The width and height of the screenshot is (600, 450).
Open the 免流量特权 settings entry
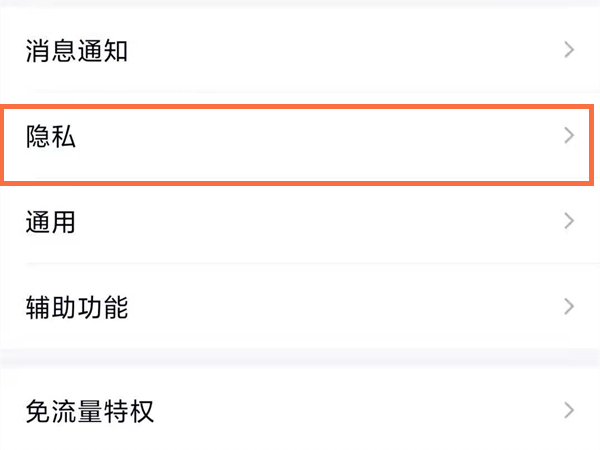click(300, 410)
